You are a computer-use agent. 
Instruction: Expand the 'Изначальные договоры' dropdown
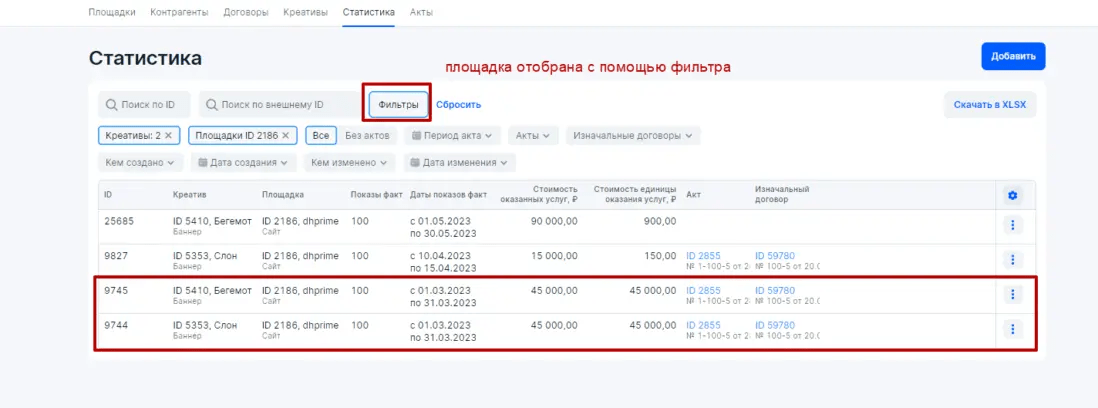click(x=632, y=135)
